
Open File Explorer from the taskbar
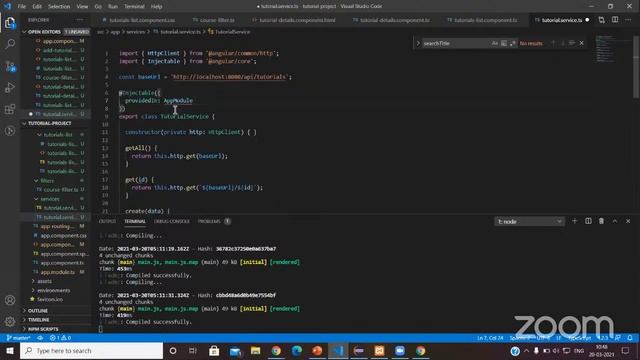256,351
